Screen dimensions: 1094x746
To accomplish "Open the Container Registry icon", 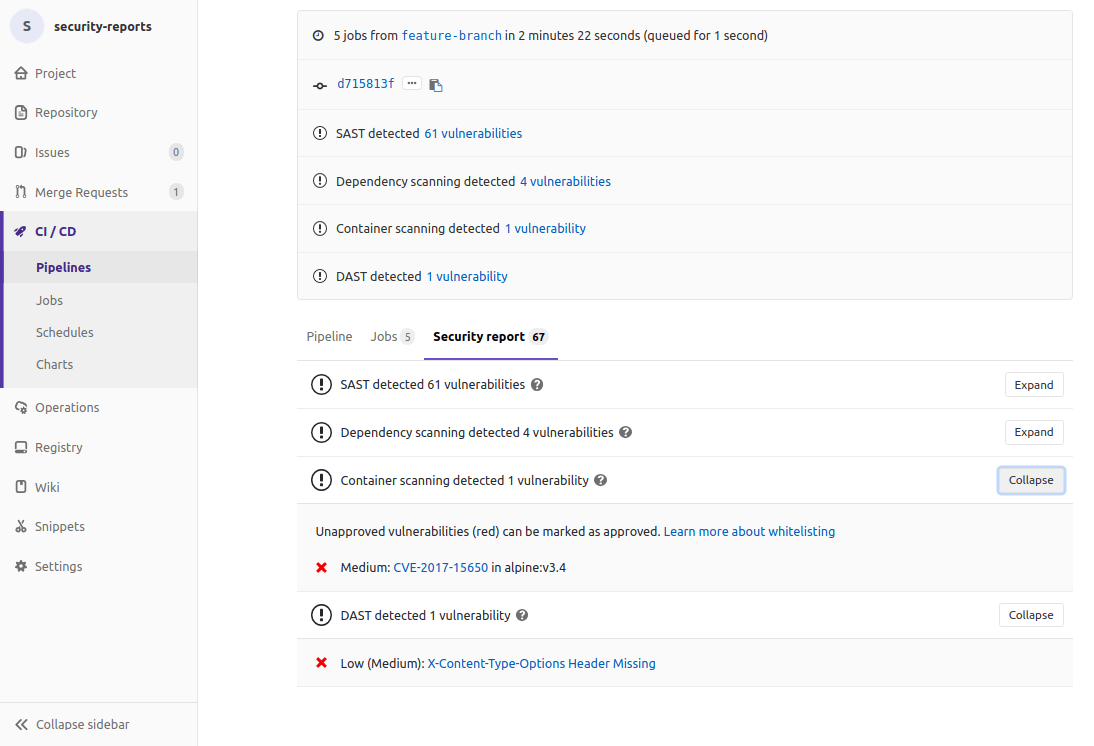I will point(19,447).
